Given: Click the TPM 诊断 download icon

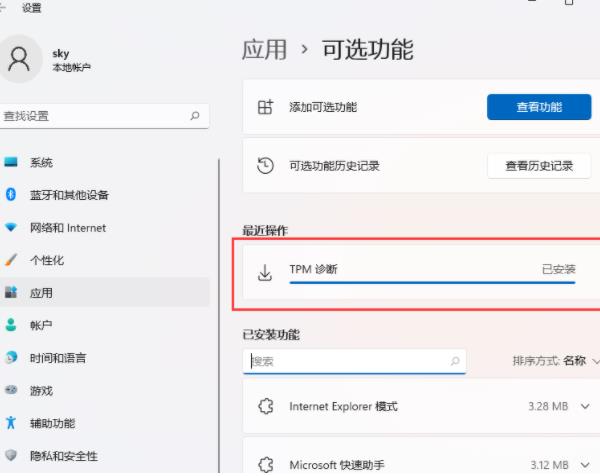Looking at the screenshot, I should 265,272.
